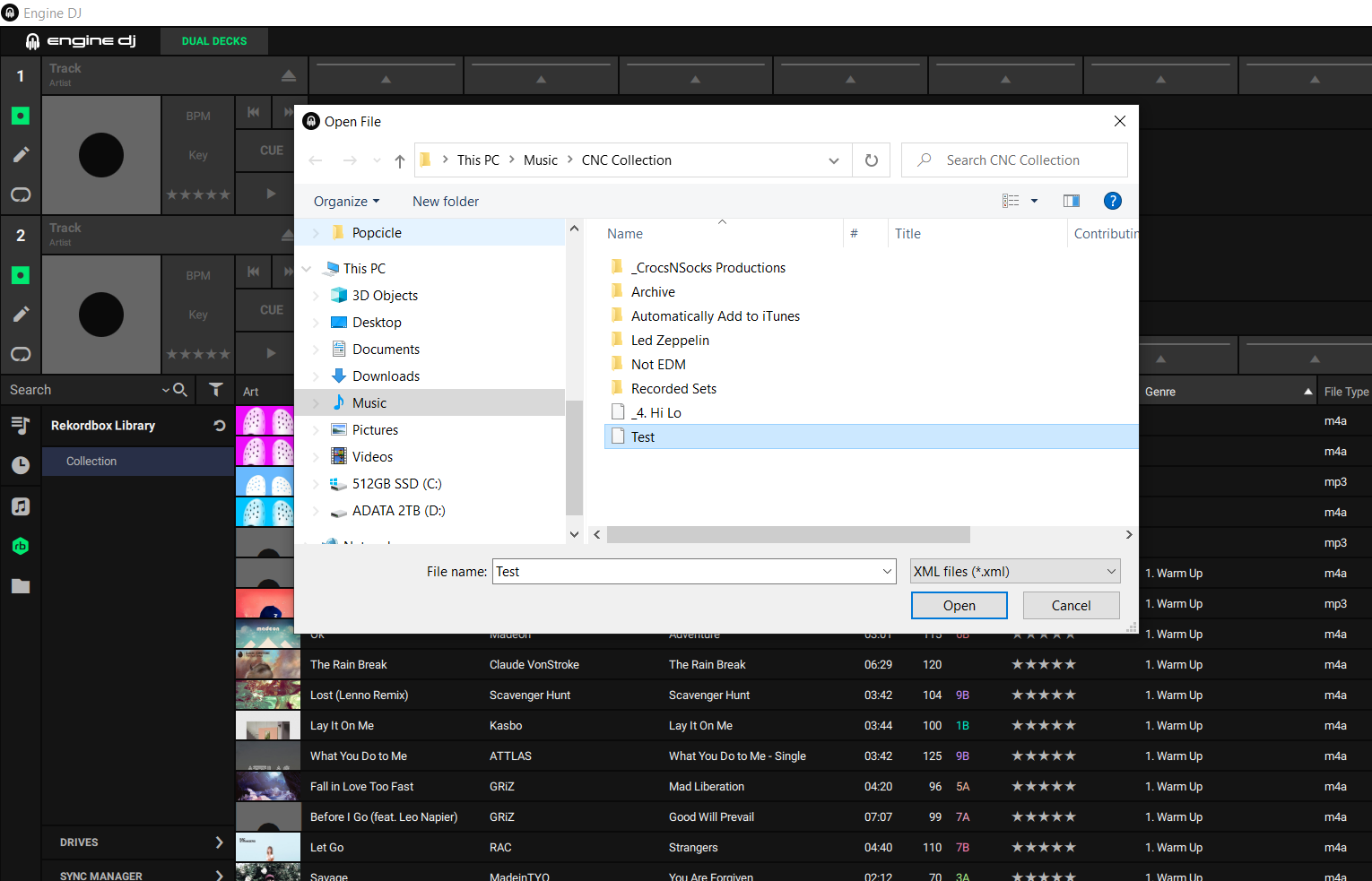The image size is (1372, 881).
Task: Click the pencil edit icon on deck 1
Action: tap(21, 155)
